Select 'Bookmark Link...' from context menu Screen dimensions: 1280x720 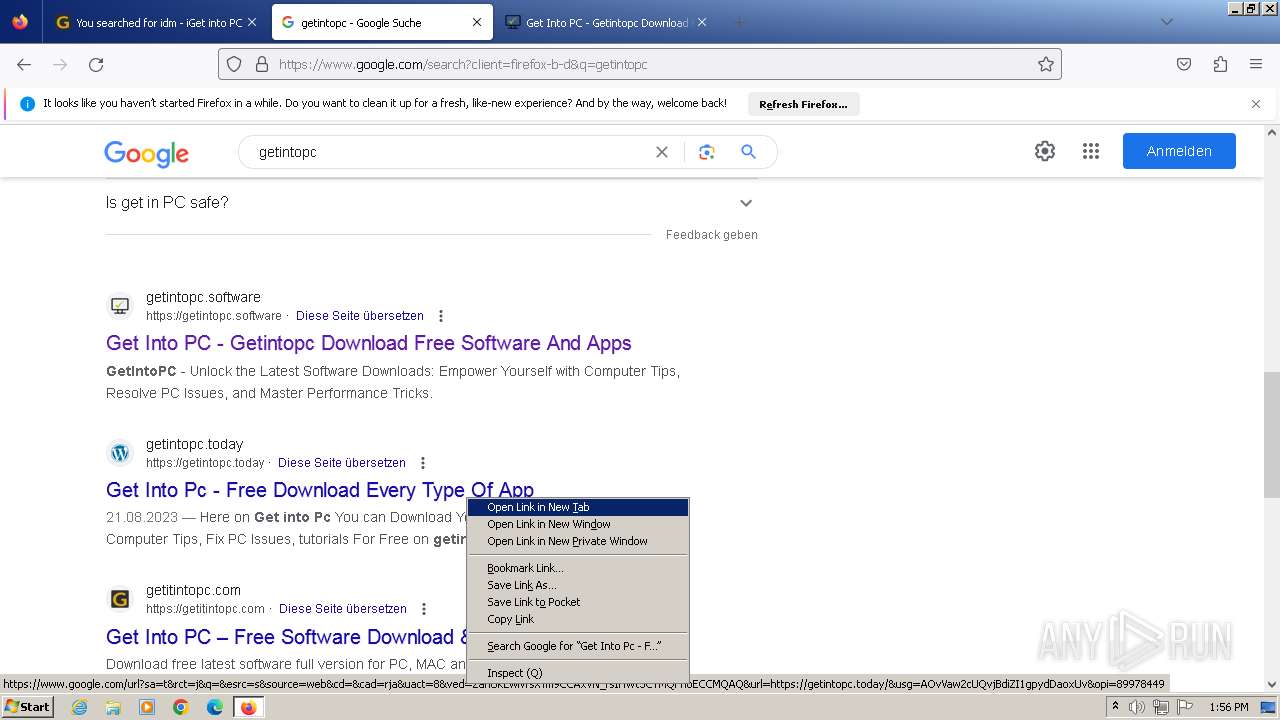(578, 568)
